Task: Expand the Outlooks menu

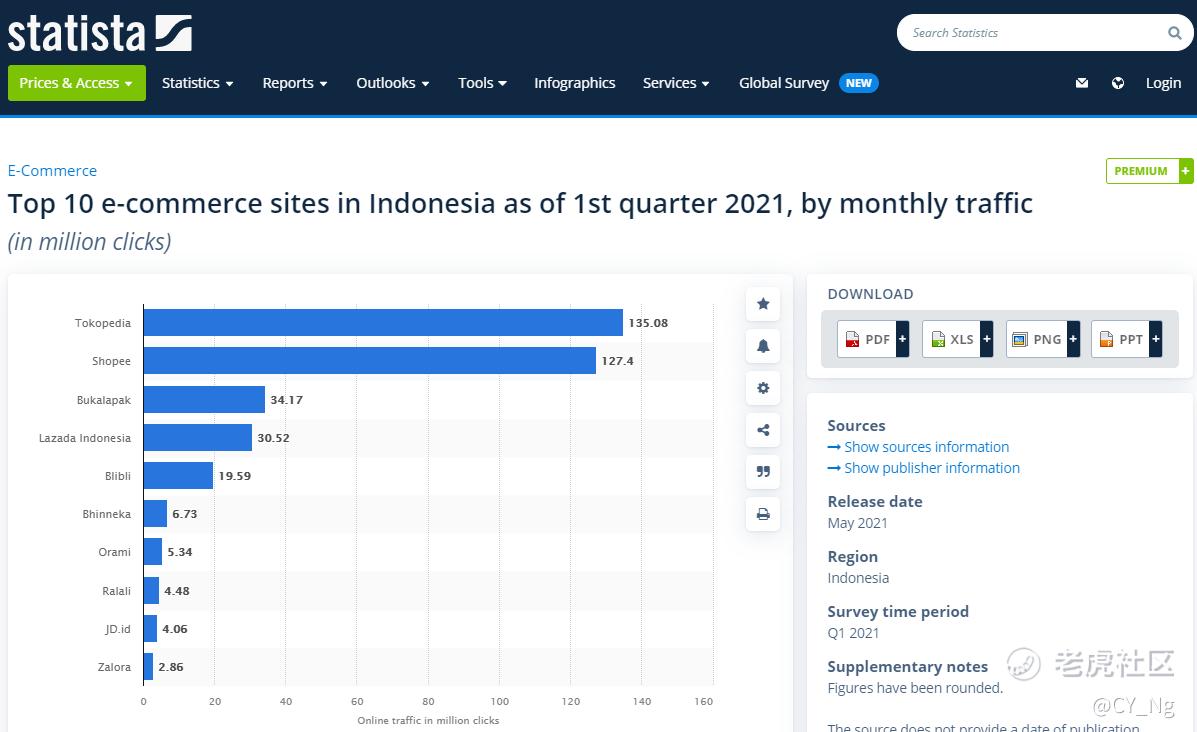Action: [392, 82]
